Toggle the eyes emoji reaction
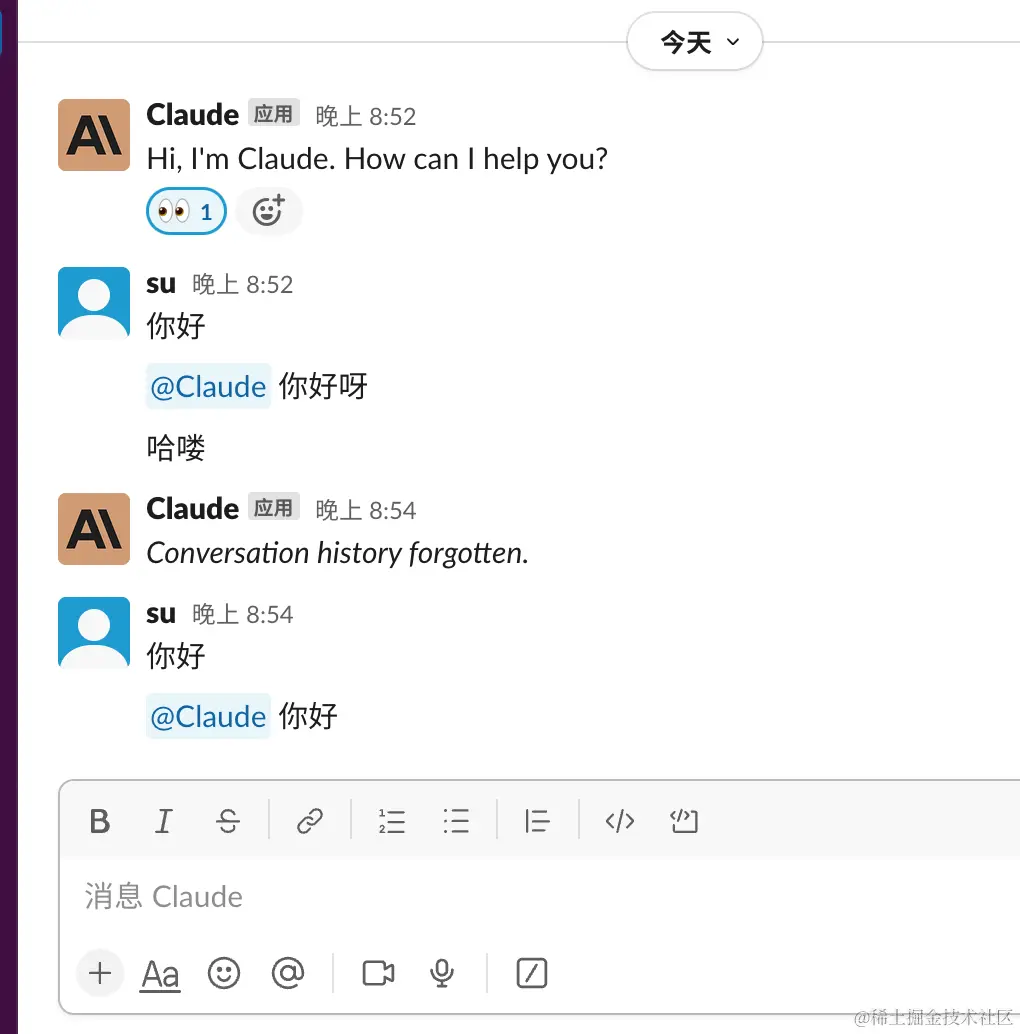Viewport: 1020px width, 1034px height. pyautogui.click(x=186, y=212)
